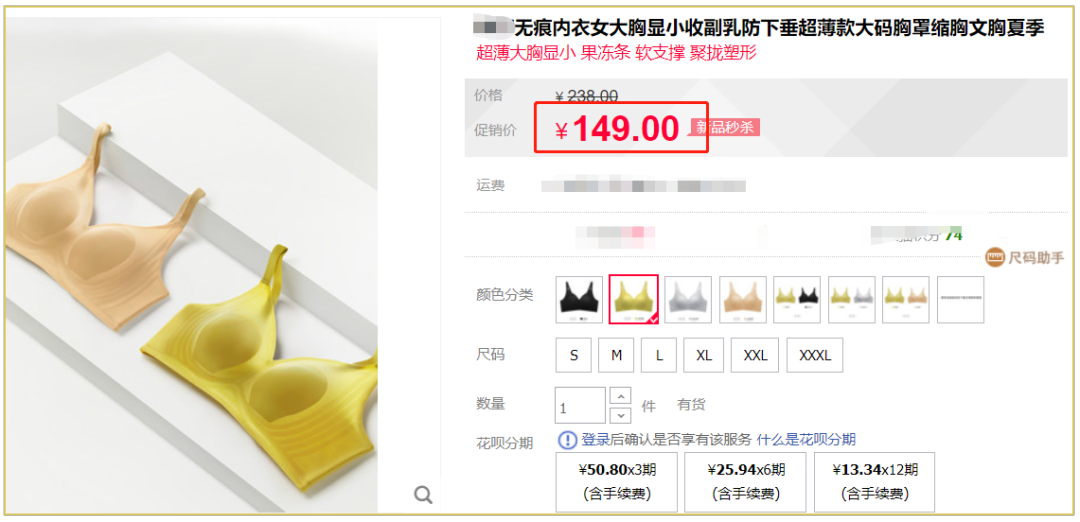Pick the yellow and black combo option

click(797, 300)
